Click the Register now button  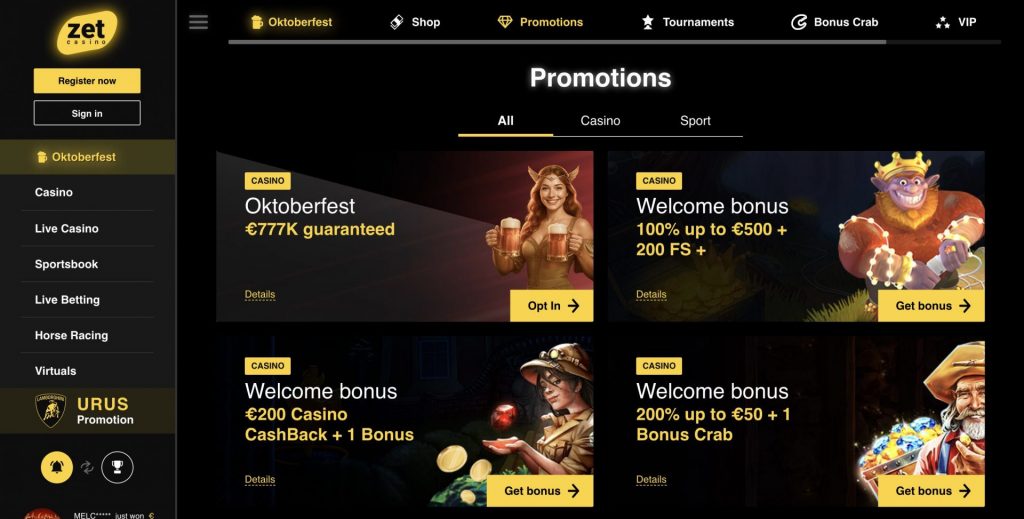click(x=87, y=81)
